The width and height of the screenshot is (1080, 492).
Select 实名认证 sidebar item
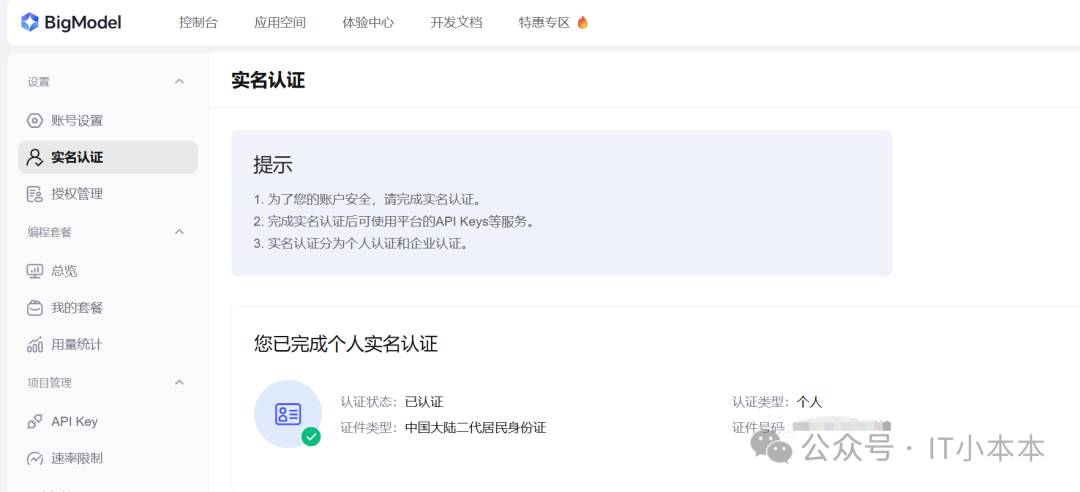[108, 157]
